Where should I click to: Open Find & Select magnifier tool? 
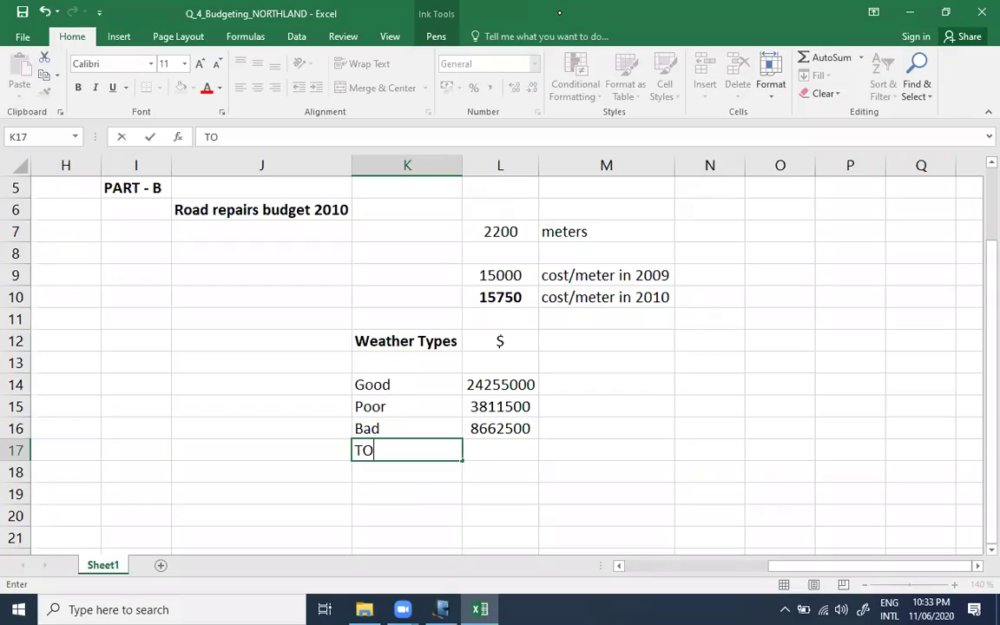[x=916, y=76]
